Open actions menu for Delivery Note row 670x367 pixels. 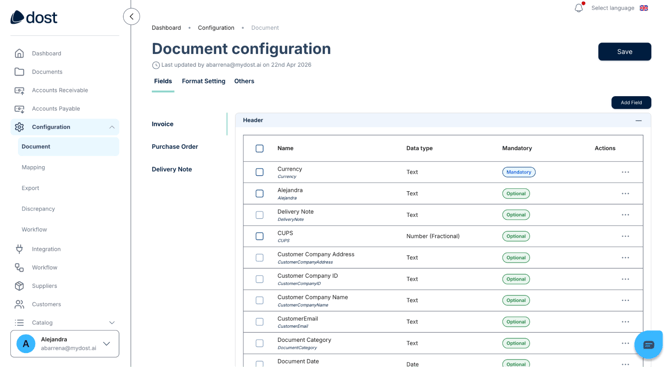pos(625,215)
